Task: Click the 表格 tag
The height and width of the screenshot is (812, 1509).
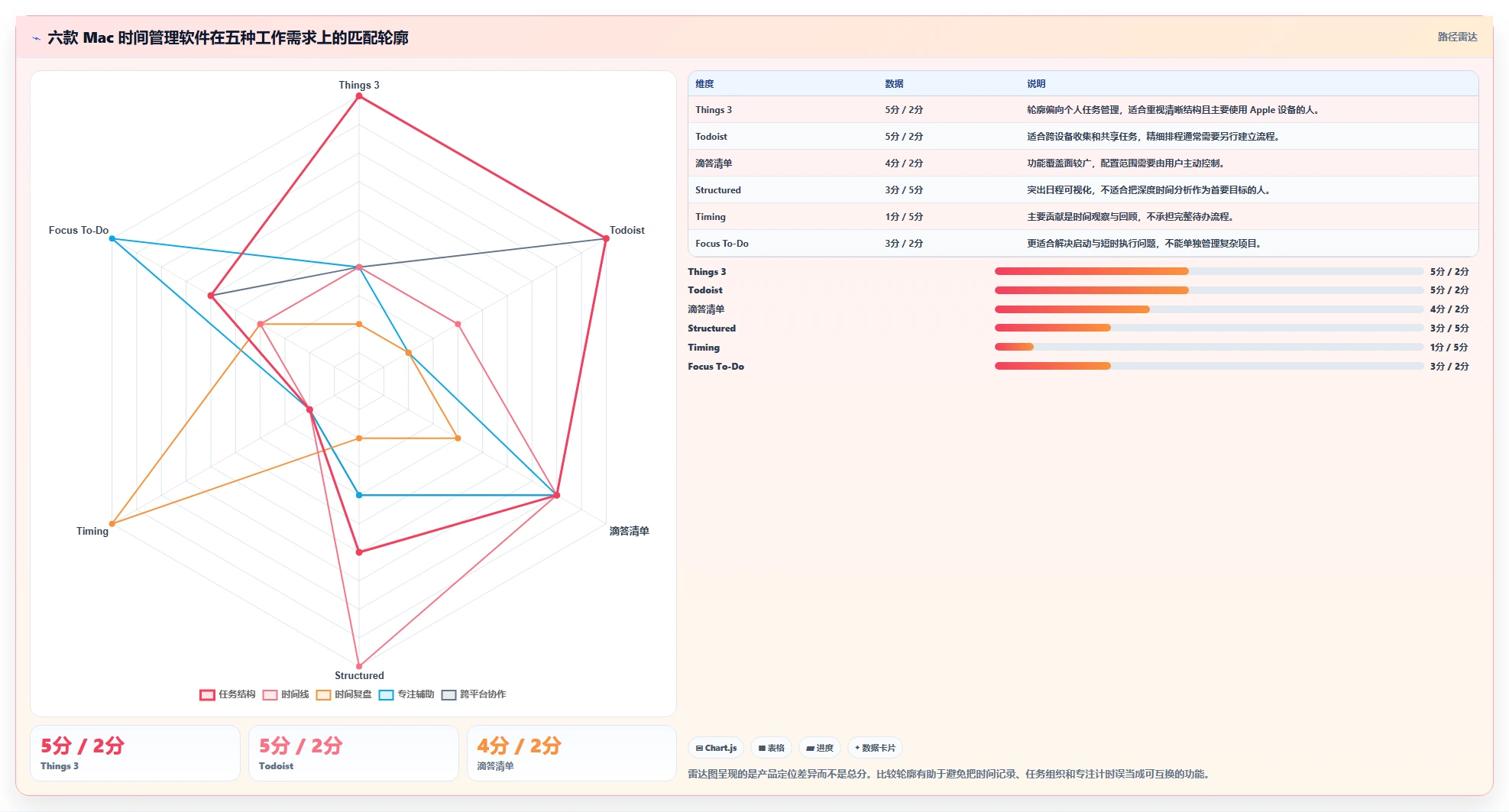Action: tap(771, 748)
